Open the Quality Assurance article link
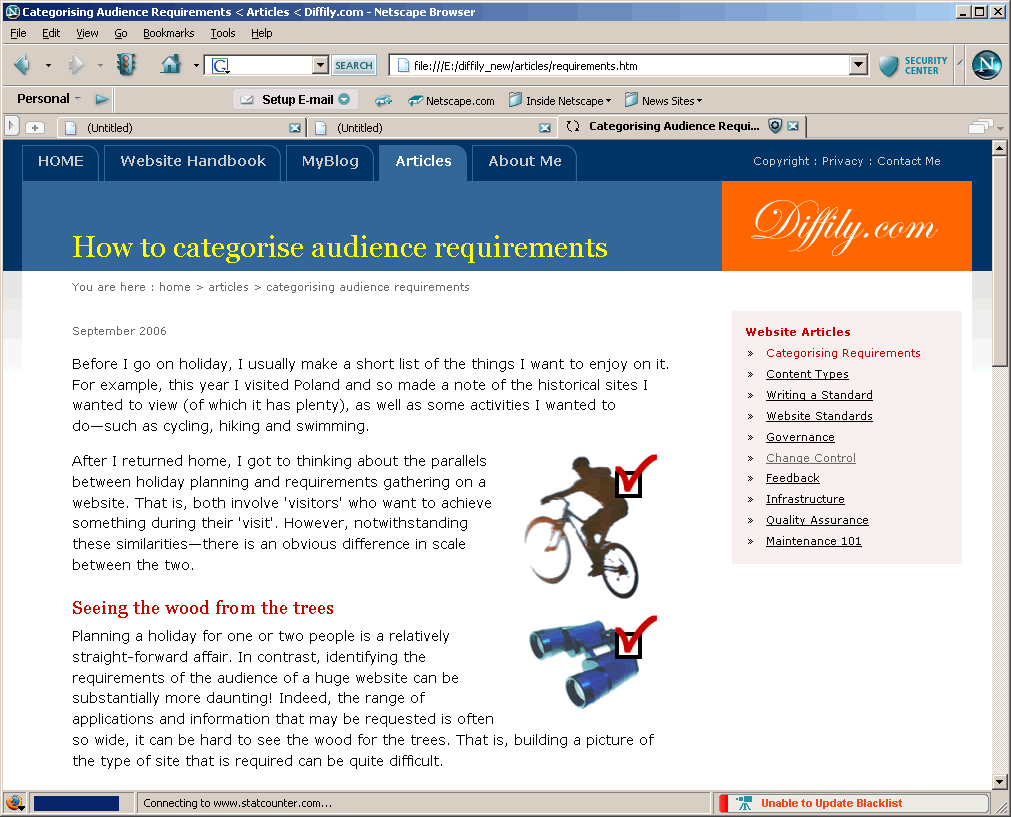 pyautogui.click(x=817, y=520)
